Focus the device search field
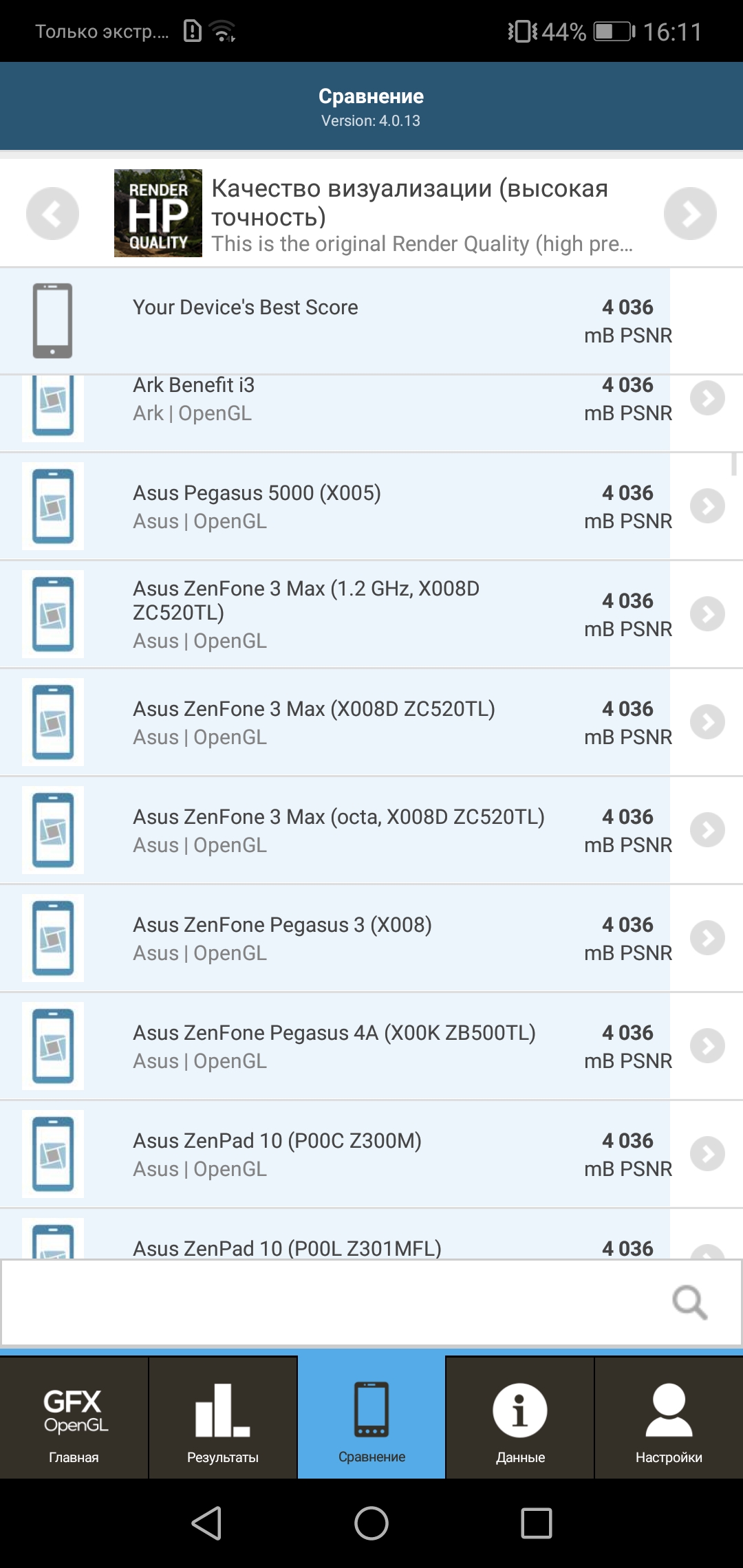 371,1303
